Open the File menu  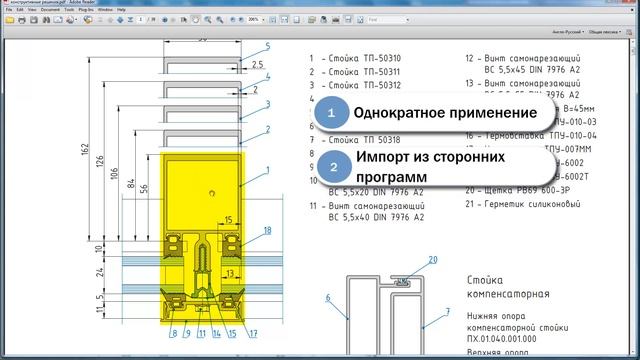coord(9,10)
